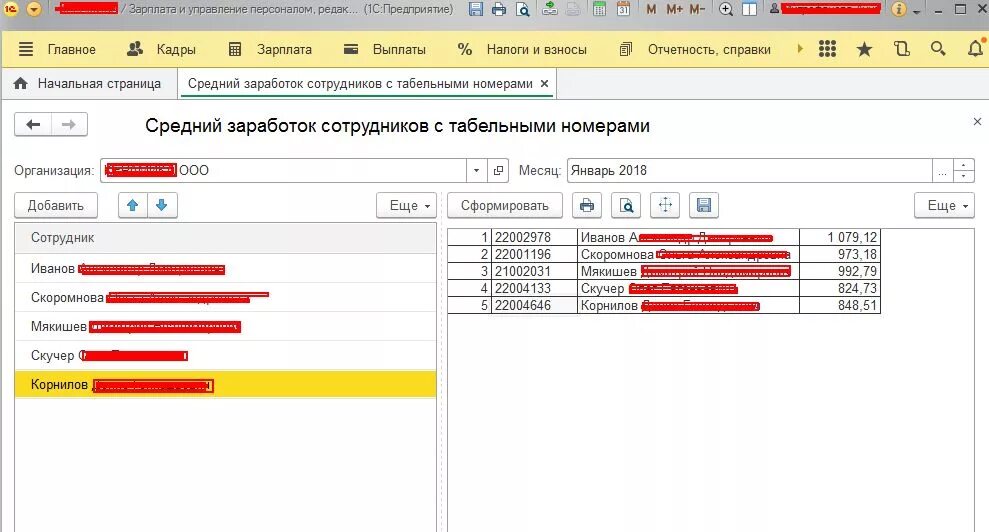
Task: Save the report with diskette icon
Action: (704, 205)
